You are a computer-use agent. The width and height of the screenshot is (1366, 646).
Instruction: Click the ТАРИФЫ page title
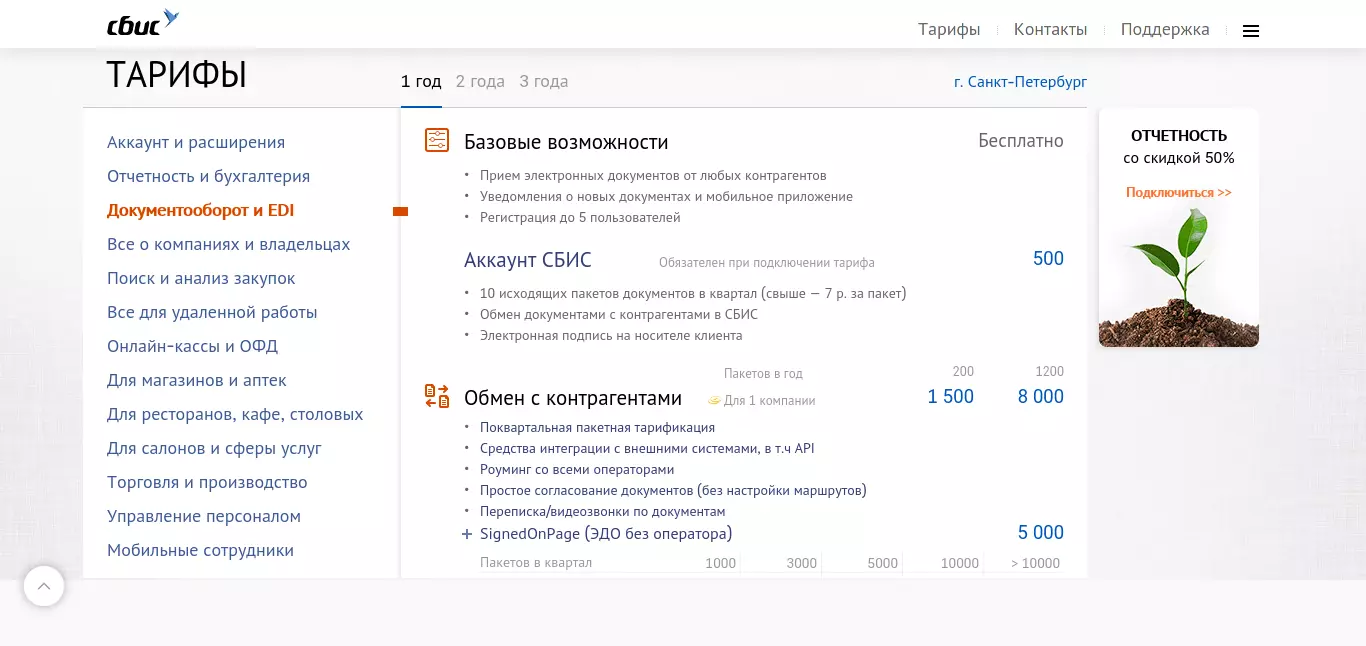177,75
